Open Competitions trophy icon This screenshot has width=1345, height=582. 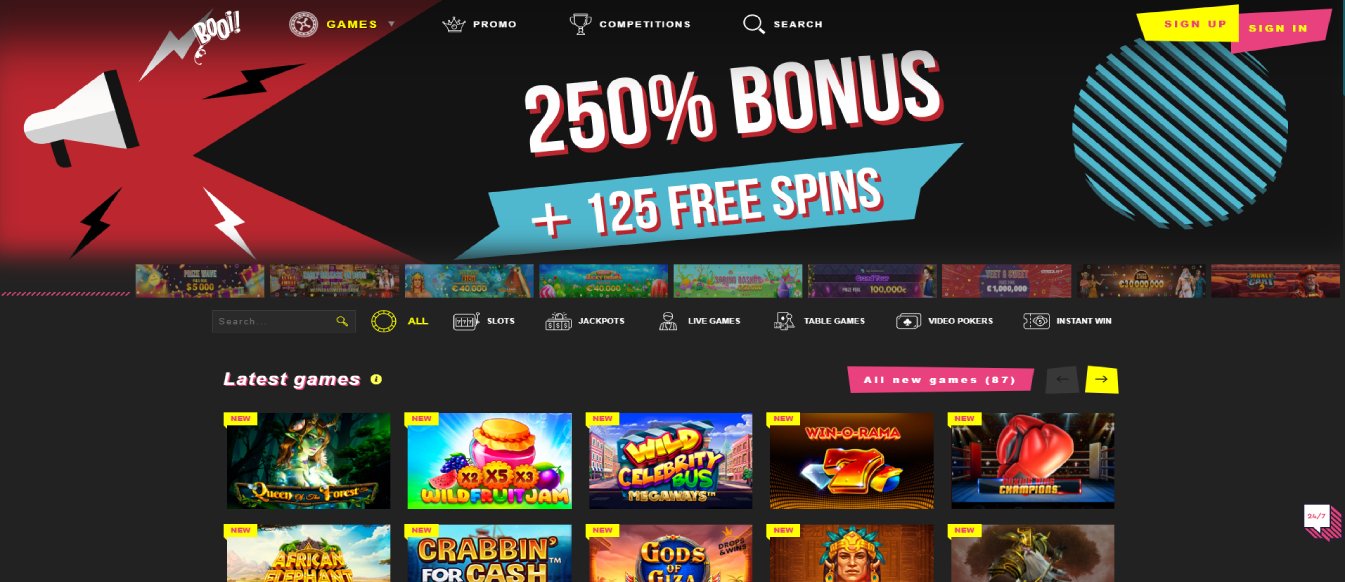tap(580, 24)
